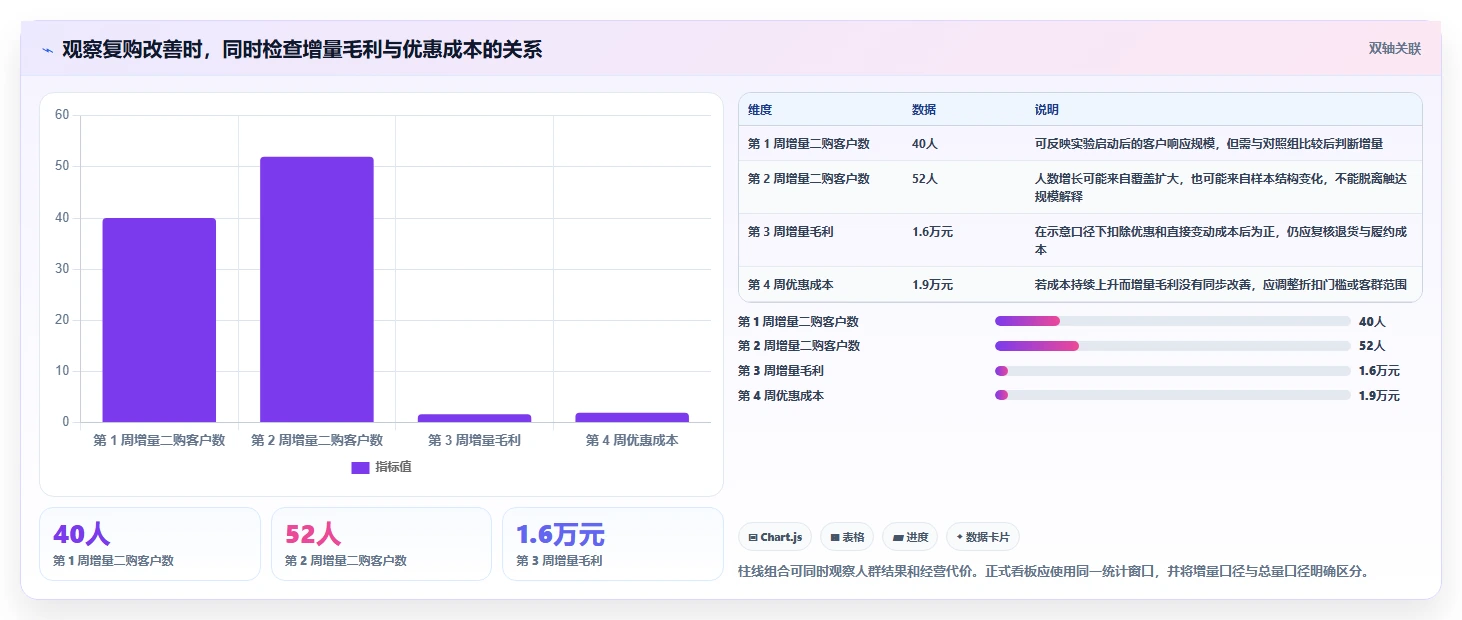Click the 52人 data card

click(381, 544)
